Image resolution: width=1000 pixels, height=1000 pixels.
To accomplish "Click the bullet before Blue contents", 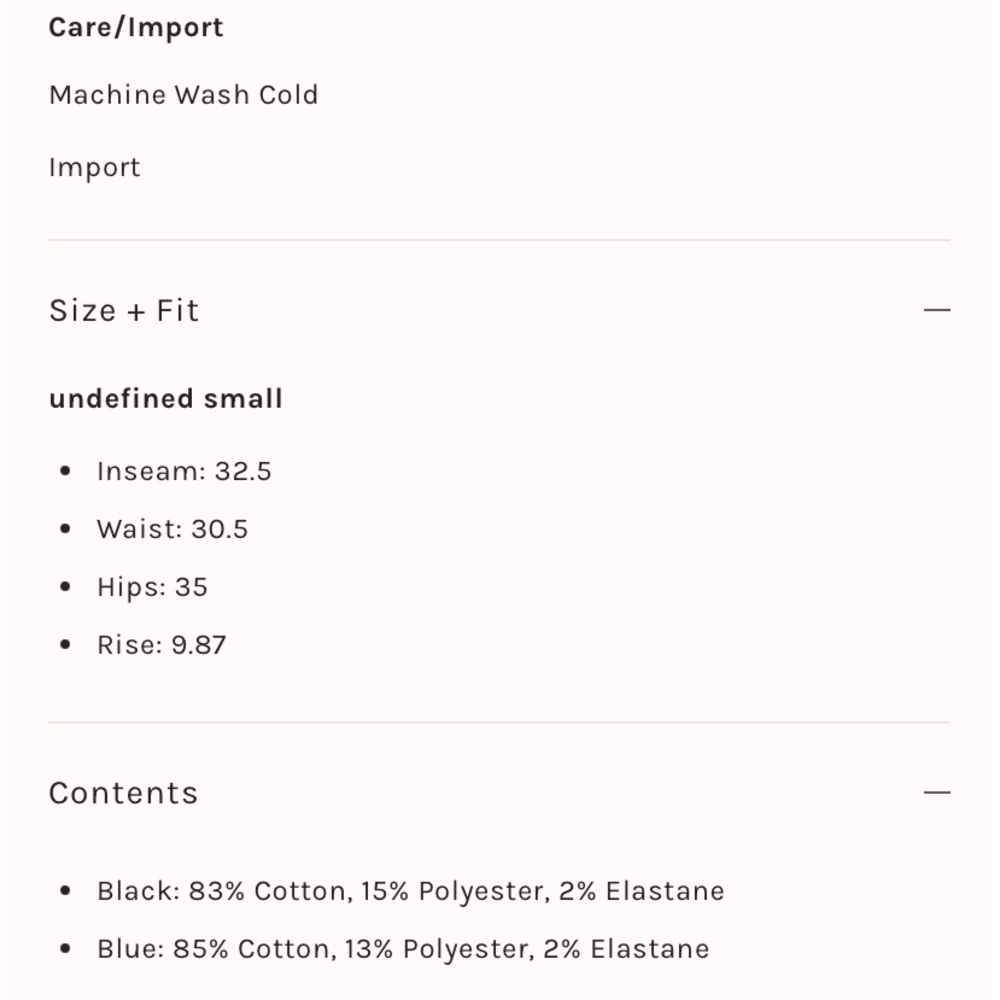I will coord(65,949).
